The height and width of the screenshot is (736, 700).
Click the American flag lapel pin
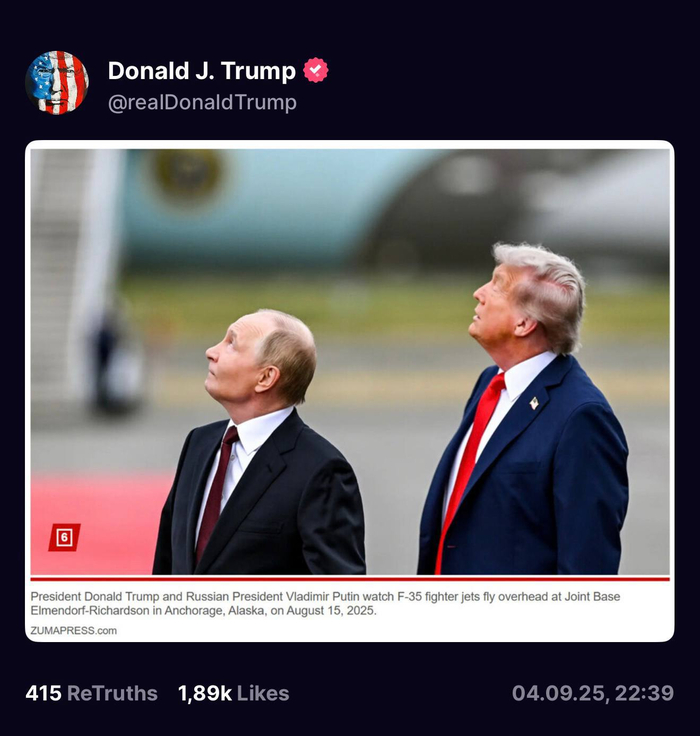534,403
